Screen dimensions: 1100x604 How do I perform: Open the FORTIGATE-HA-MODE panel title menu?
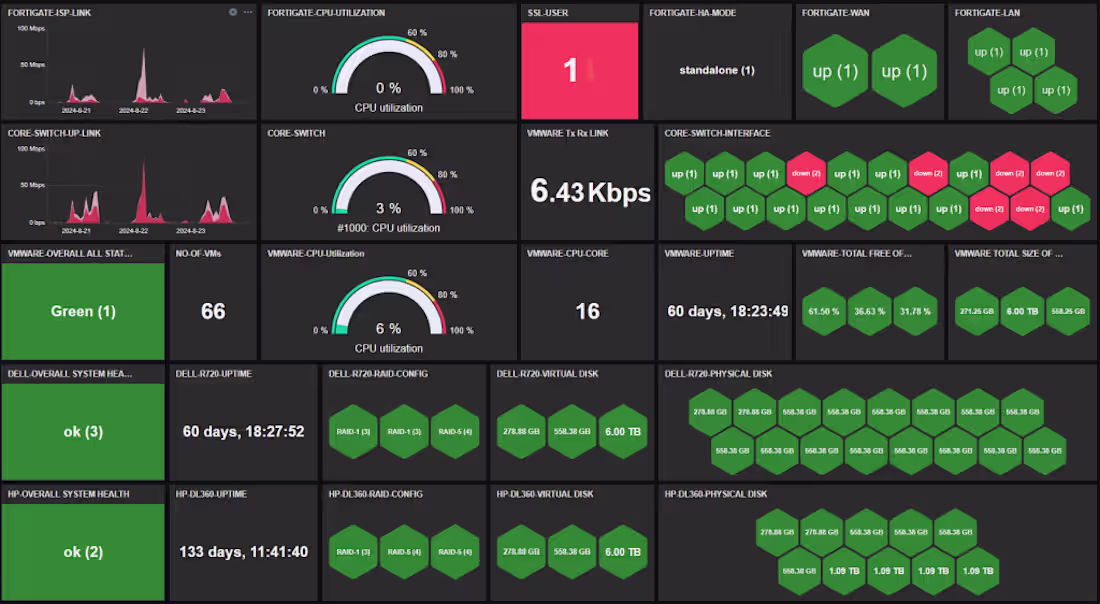point(692,13)
